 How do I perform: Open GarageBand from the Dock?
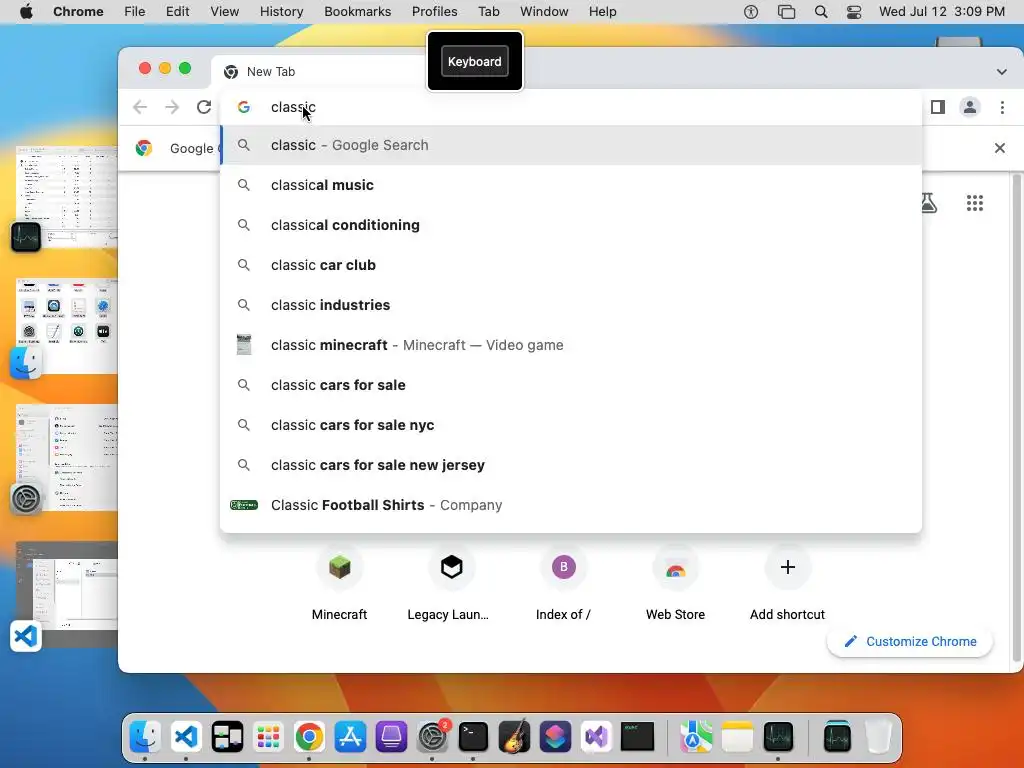tap(515, 737)
